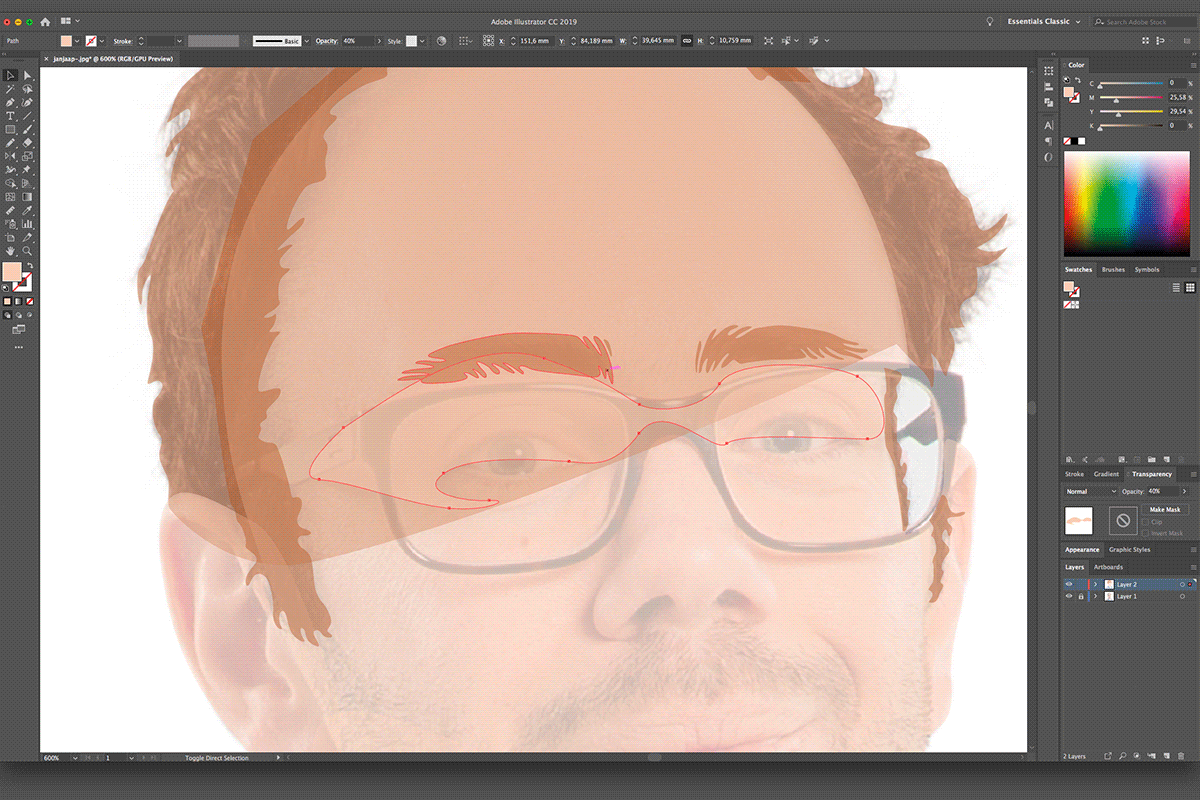Screen dimensions: 1200x800
Task: Select the Zoom tool
Action: click(x=27, y=251)
